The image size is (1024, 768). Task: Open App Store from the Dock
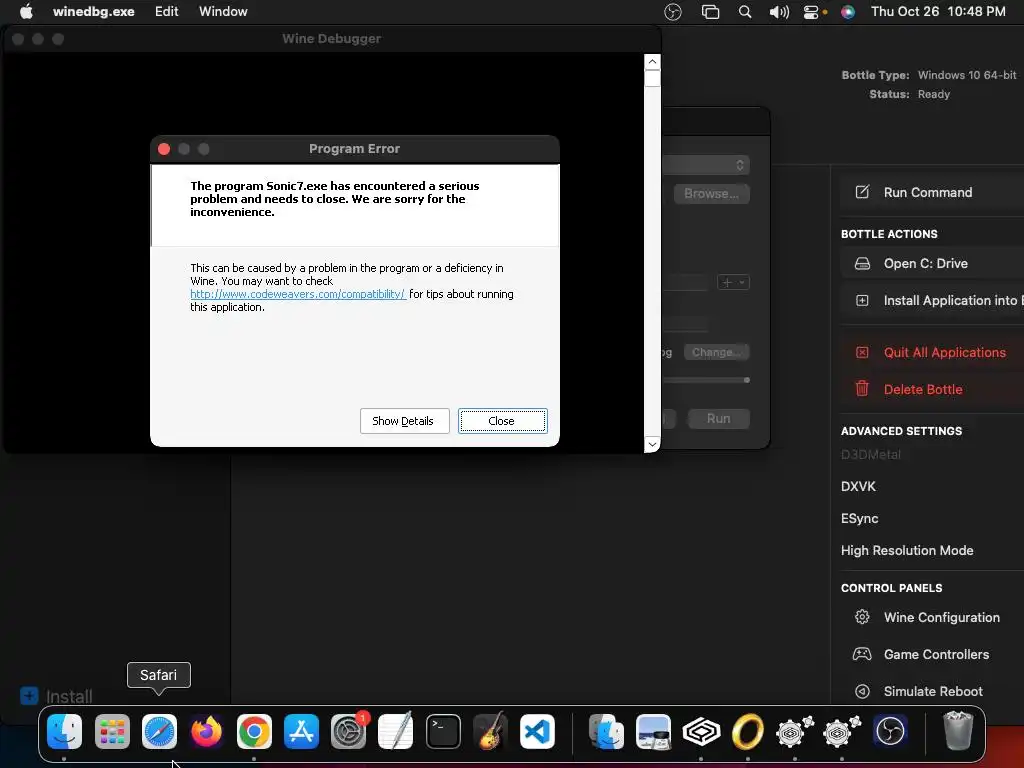coord(301,731)
